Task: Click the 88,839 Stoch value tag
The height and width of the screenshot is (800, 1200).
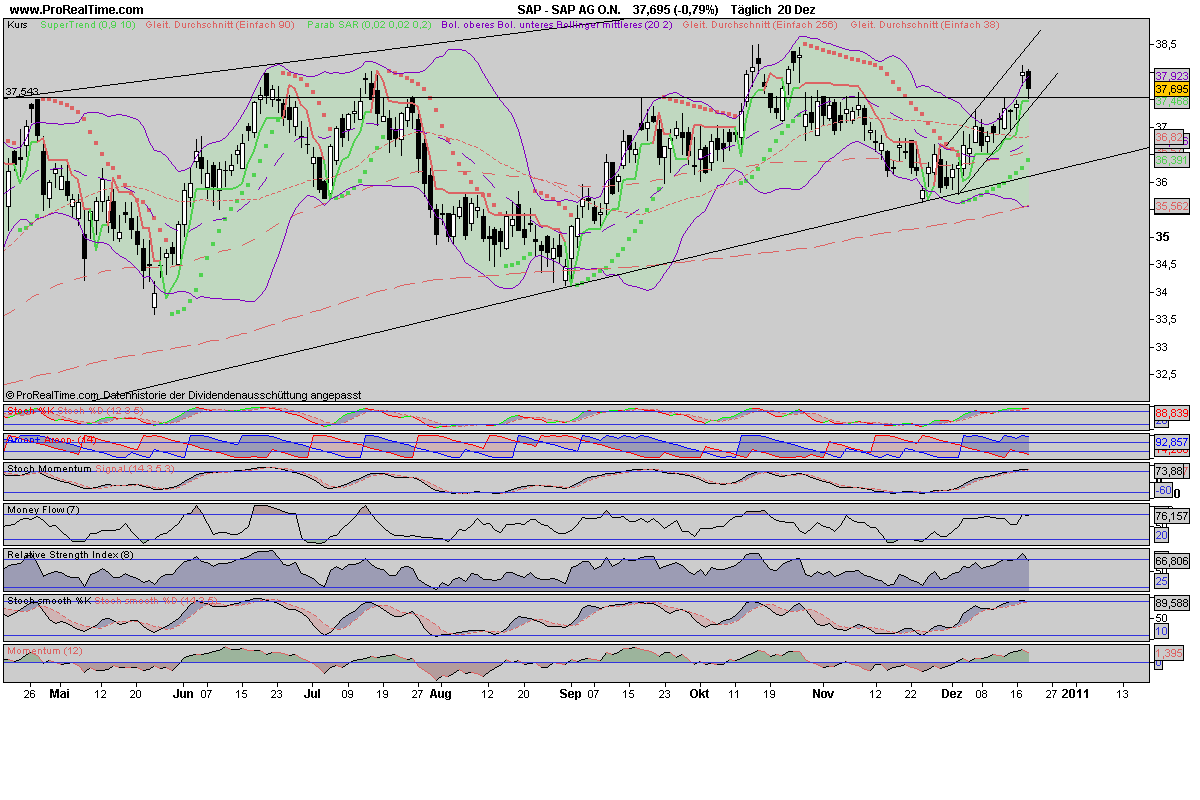Action: [x=1171, y=413]
